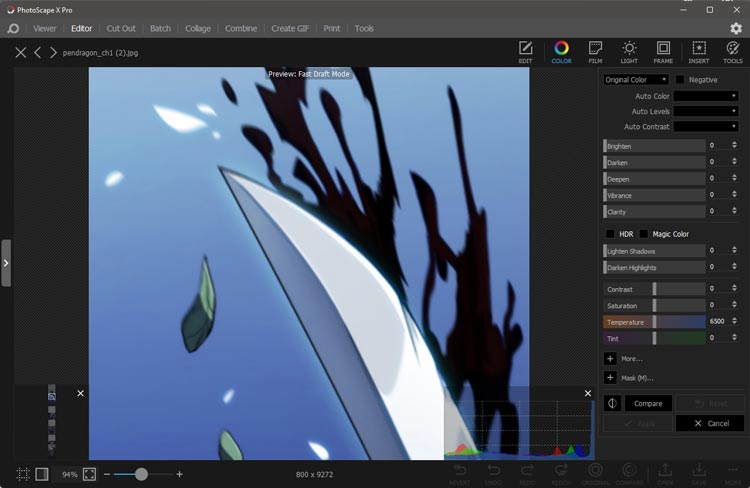Click the REVERT icon in bottom bar
Viewport: 750px width, 488px height.
click(460, 474)
